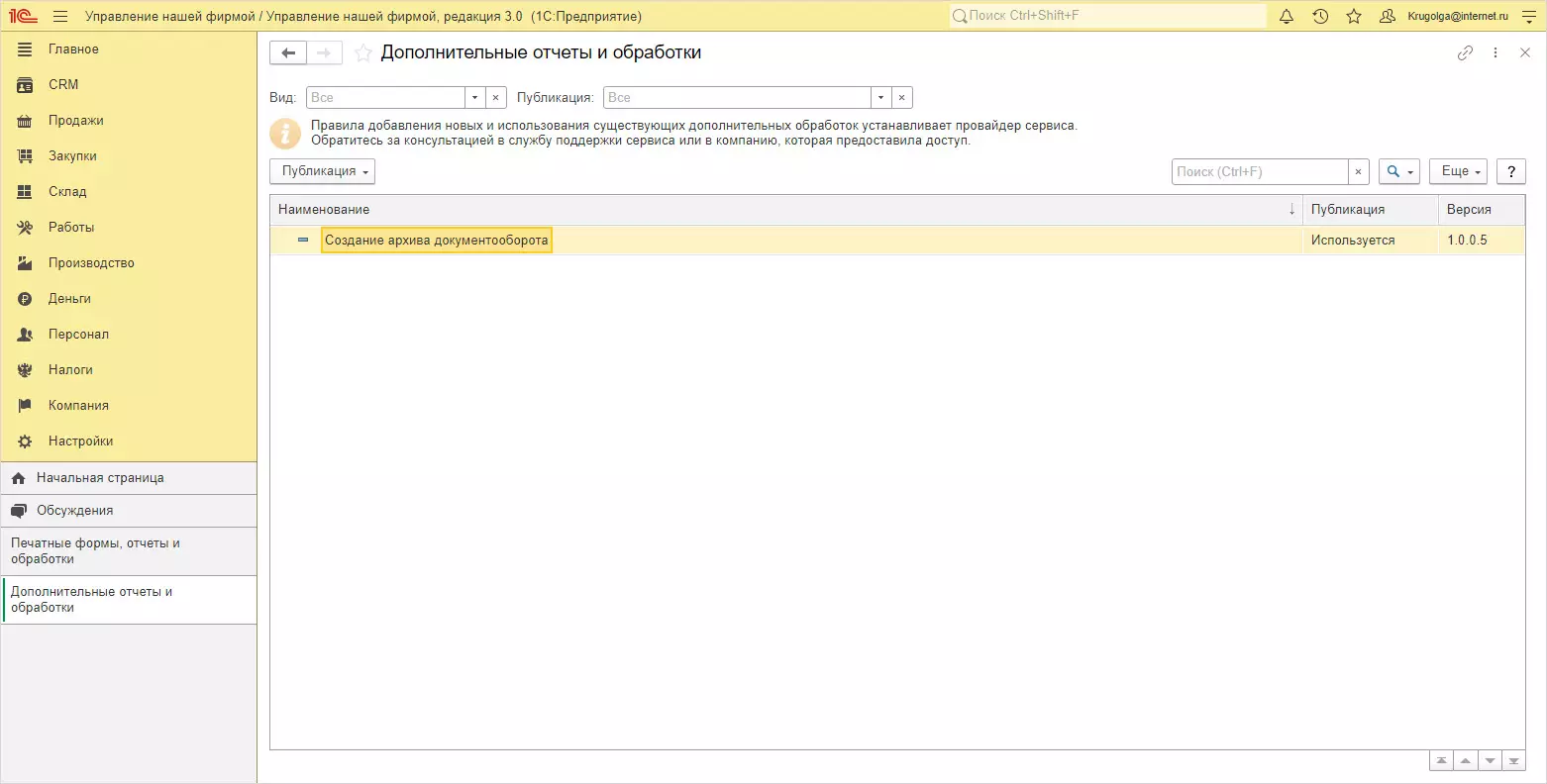Jump to the first list row button
This screenshot has width=1547, height=784.
coord(1441,760)
